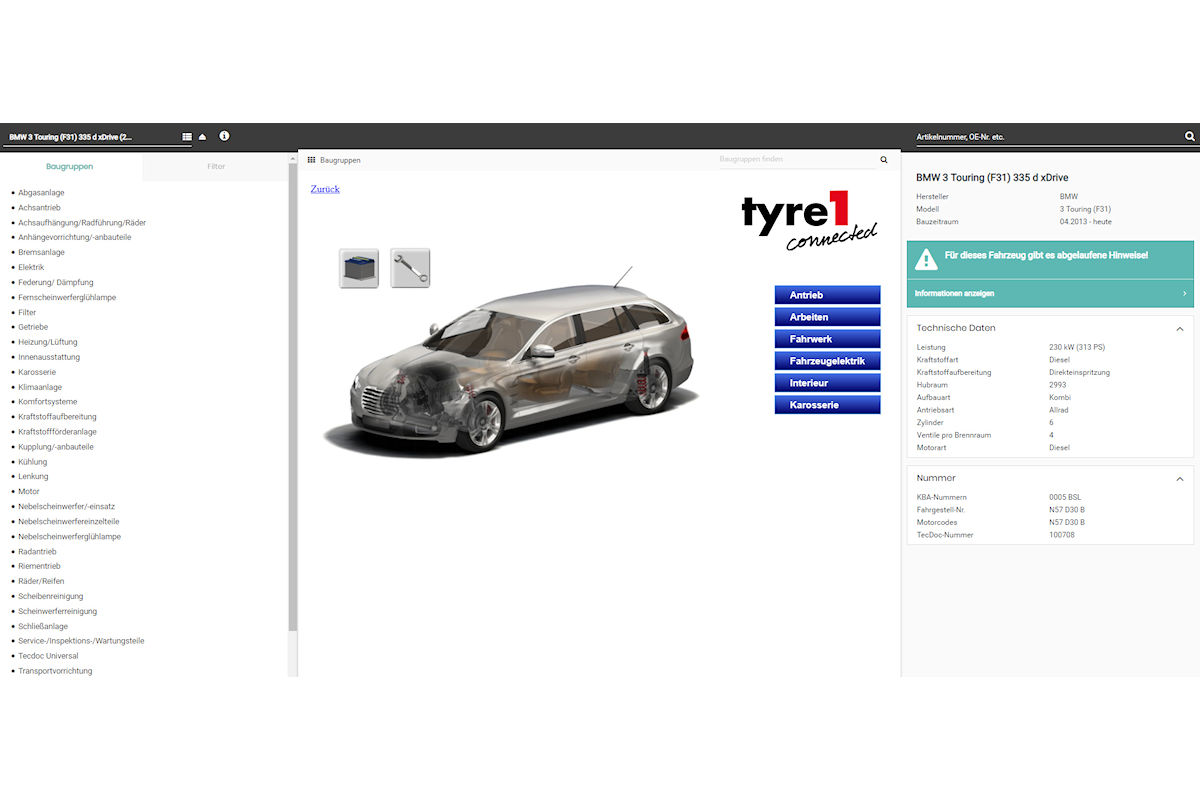Open the vehicle list icon in the top bar
Viewport: 1200px width, 800px height.
pyautogui.click(x=187, y=136)
